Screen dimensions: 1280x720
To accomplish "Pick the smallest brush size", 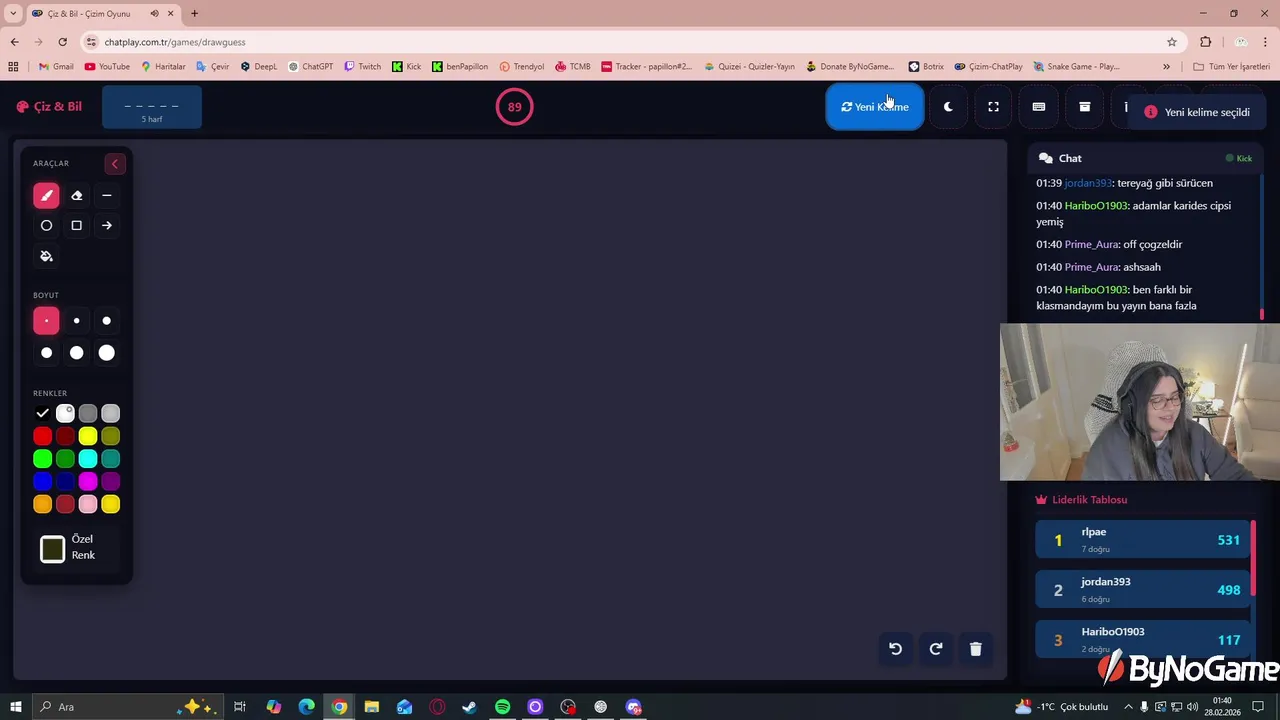I will 46,321.
